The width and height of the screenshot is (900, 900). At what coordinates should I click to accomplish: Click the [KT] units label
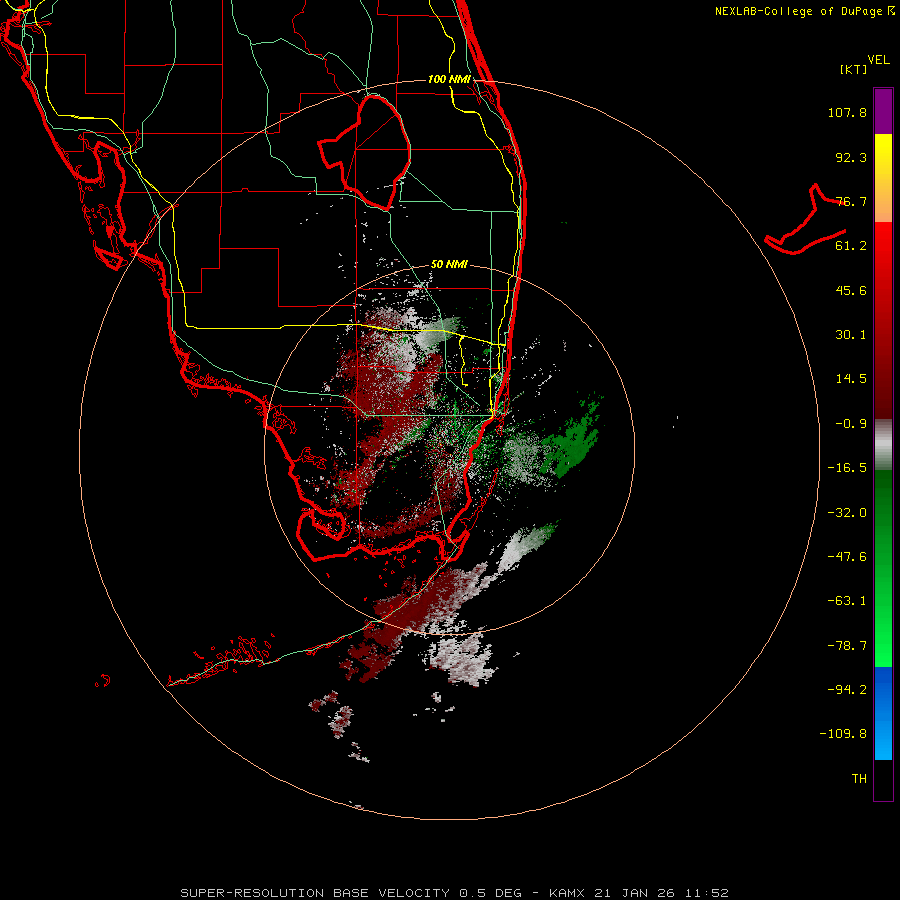pos(854,69)
